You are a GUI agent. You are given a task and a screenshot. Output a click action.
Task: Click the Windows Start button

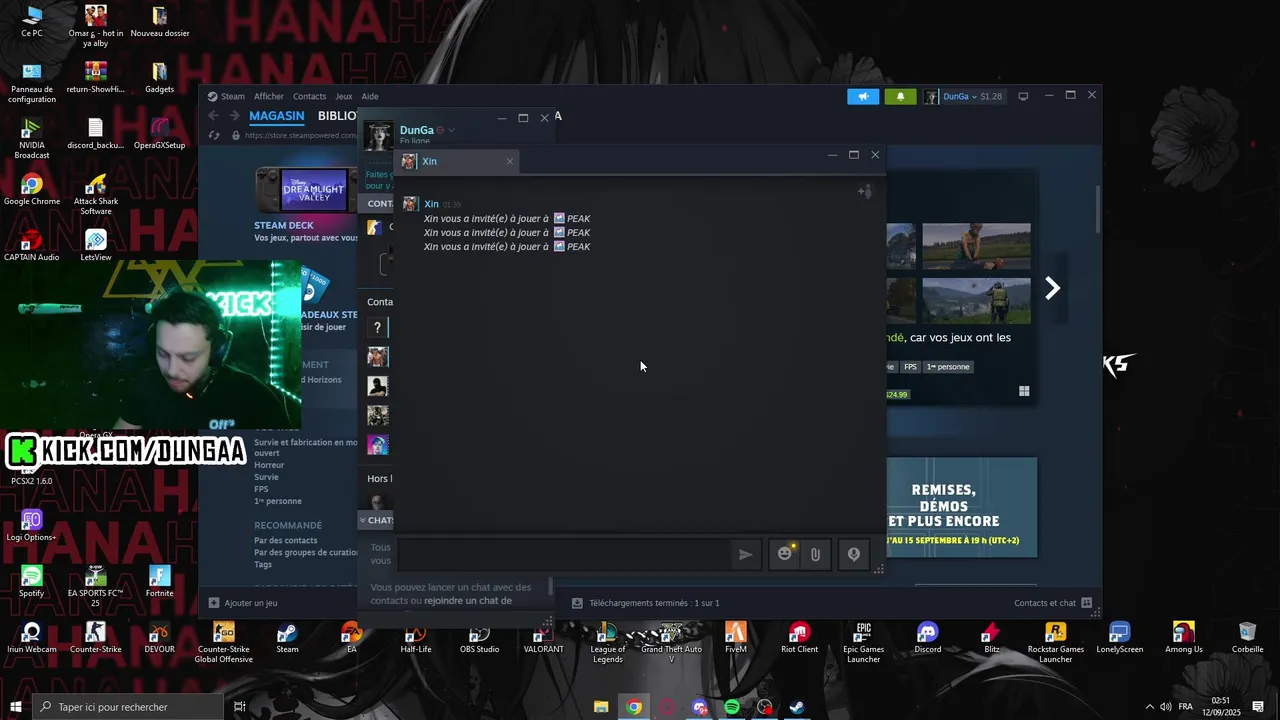coord(16,707)
